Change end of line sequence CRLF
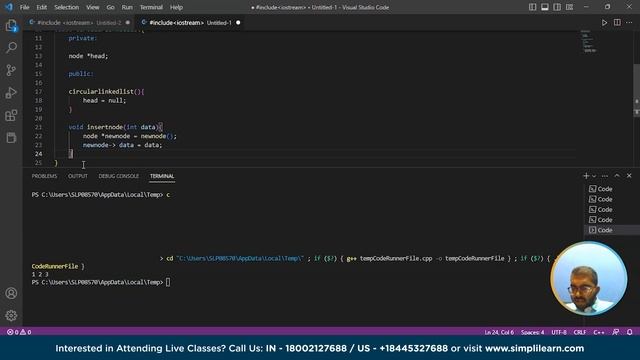 click(x=580, y=332)
